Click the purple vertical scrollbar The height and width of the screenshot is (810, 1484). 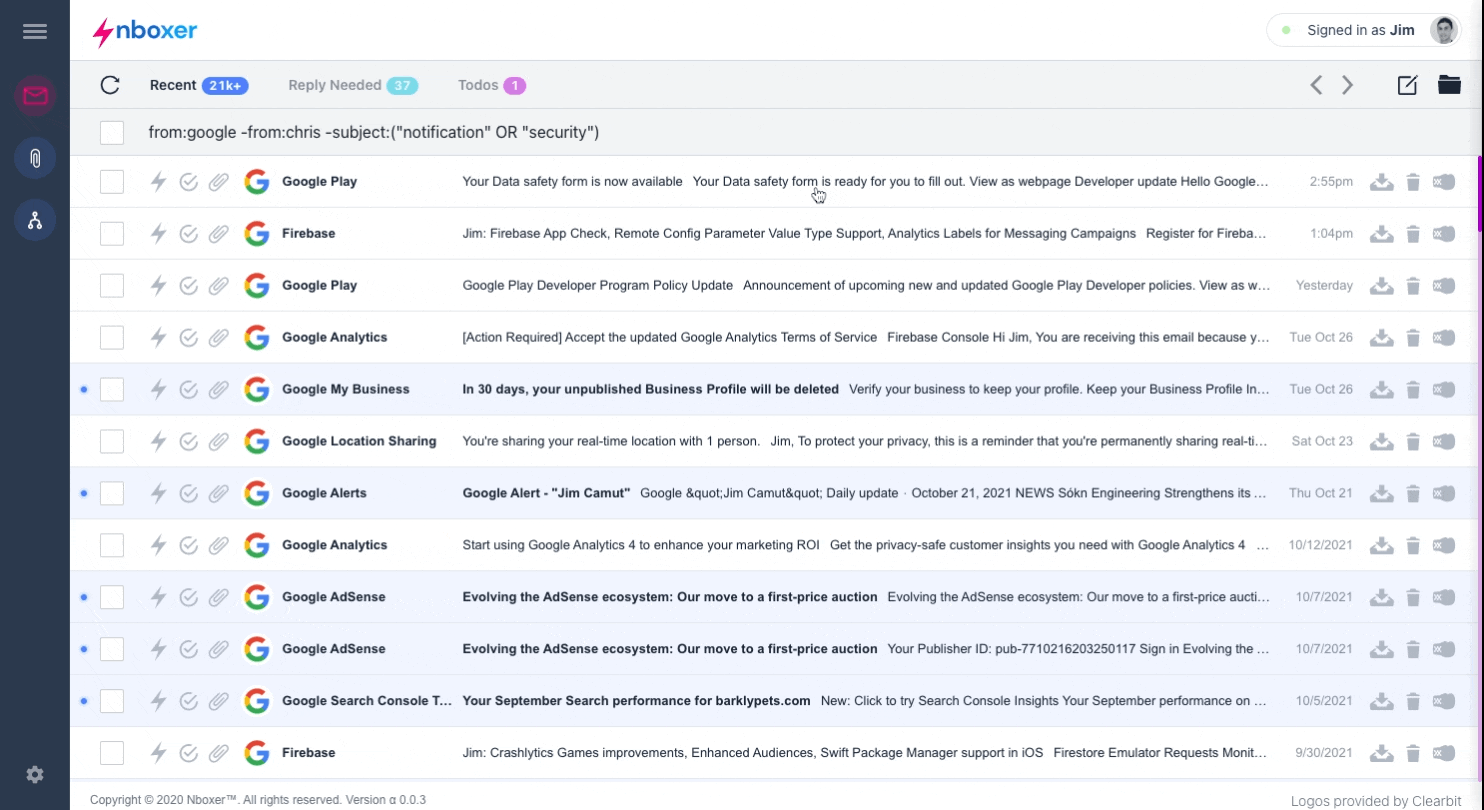[1480, 193]
